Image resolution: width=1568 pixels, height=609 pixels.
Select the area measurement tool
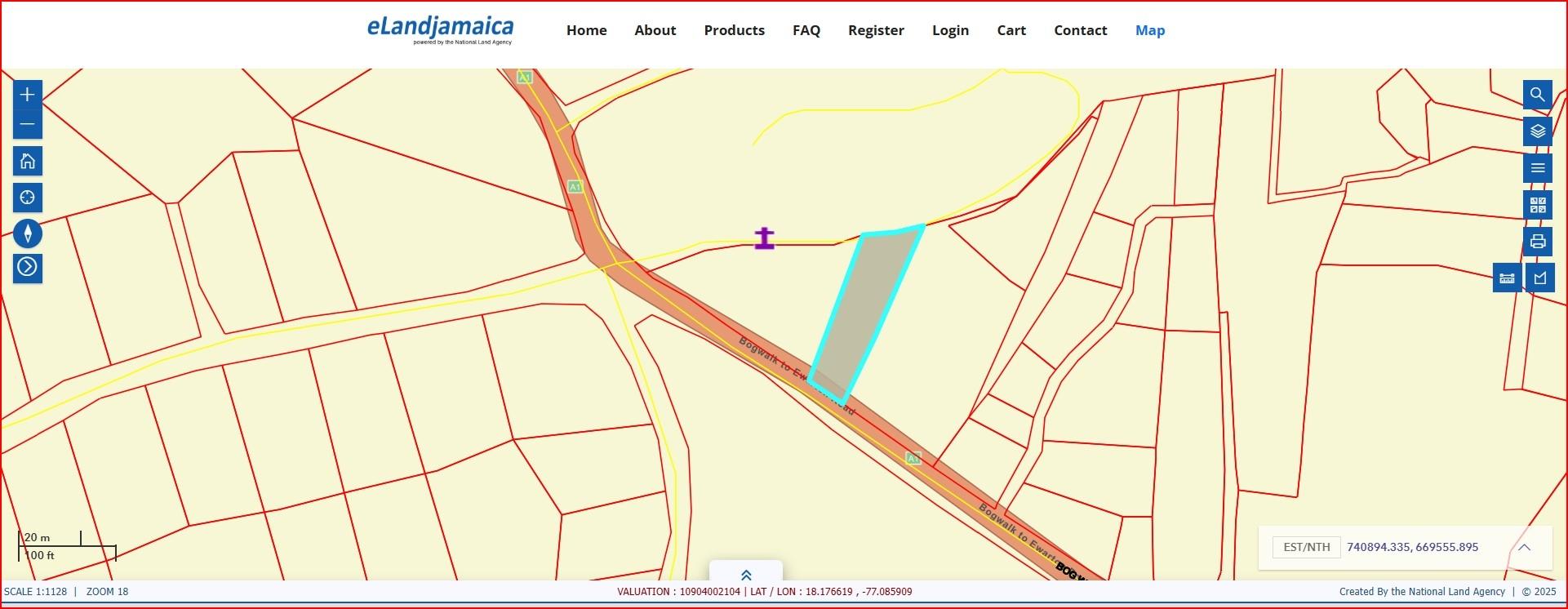(x=1540, y=278)
